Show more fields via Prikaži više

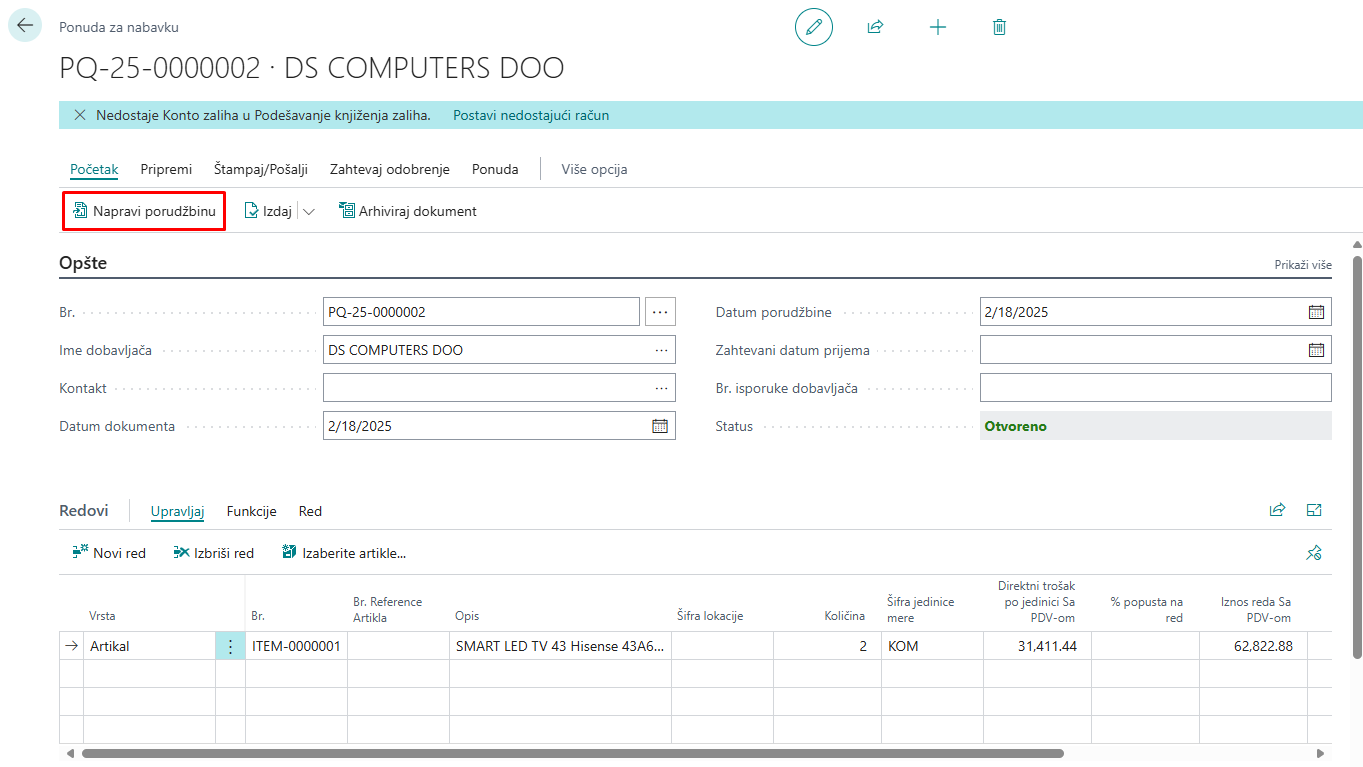coord(1302,265)
